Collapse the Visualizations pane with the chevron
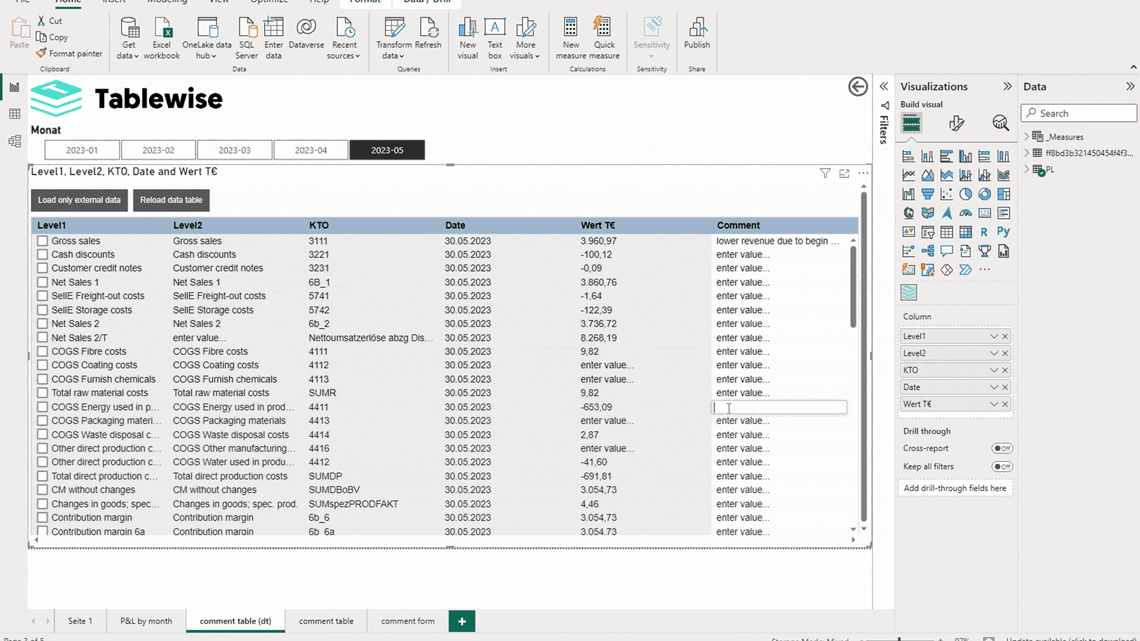 tap(1007, 87)
